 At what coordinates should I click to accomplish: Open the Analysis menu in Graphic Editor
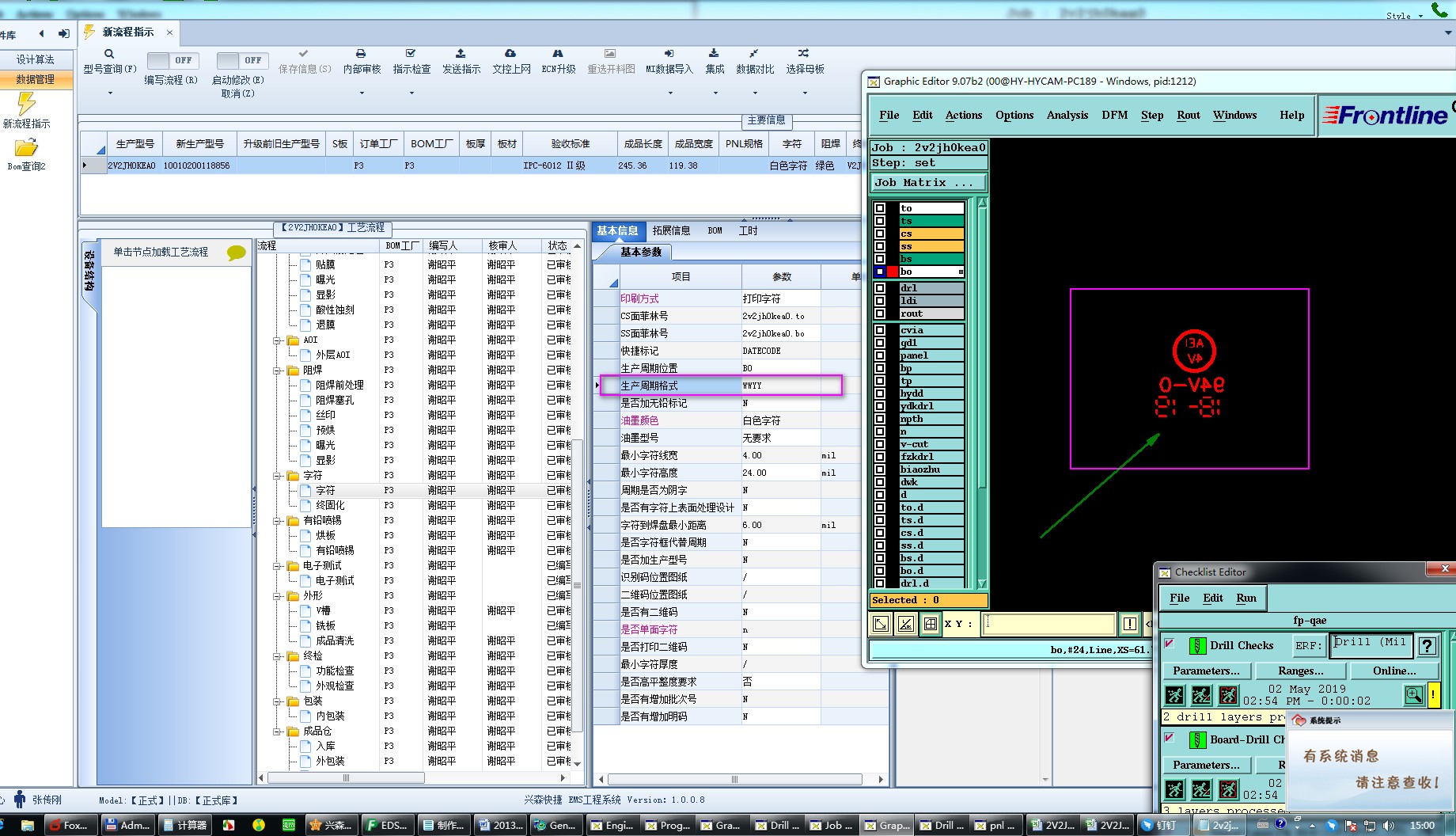pos(1067,116)
